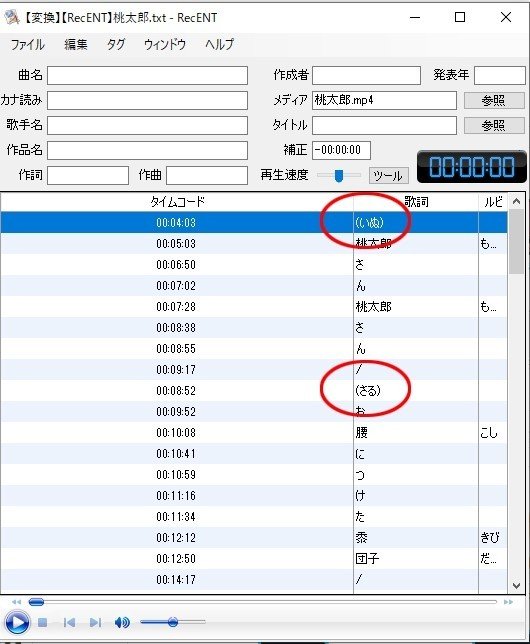Click 参照 button next to メディア field
Screen dimensions: 530x644
(x=494, y=101)
